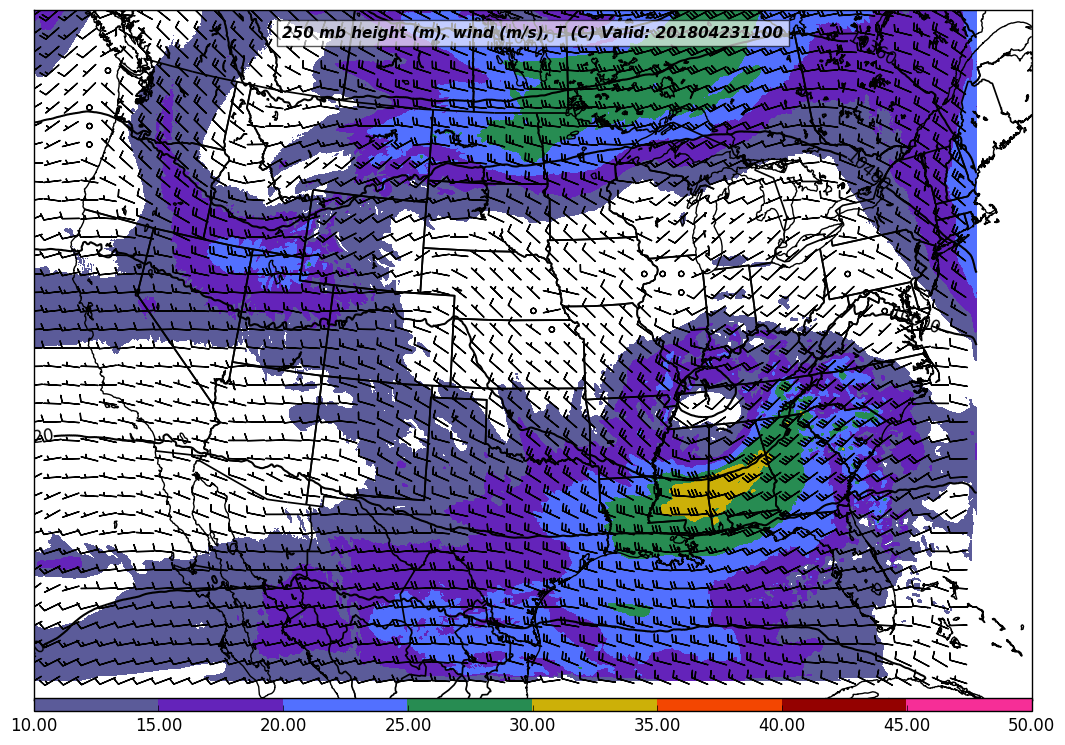Click the orange-red 35–40 colorbar segment
Viewport: 1065px width, 745px height.
click(x=719, y=705)
